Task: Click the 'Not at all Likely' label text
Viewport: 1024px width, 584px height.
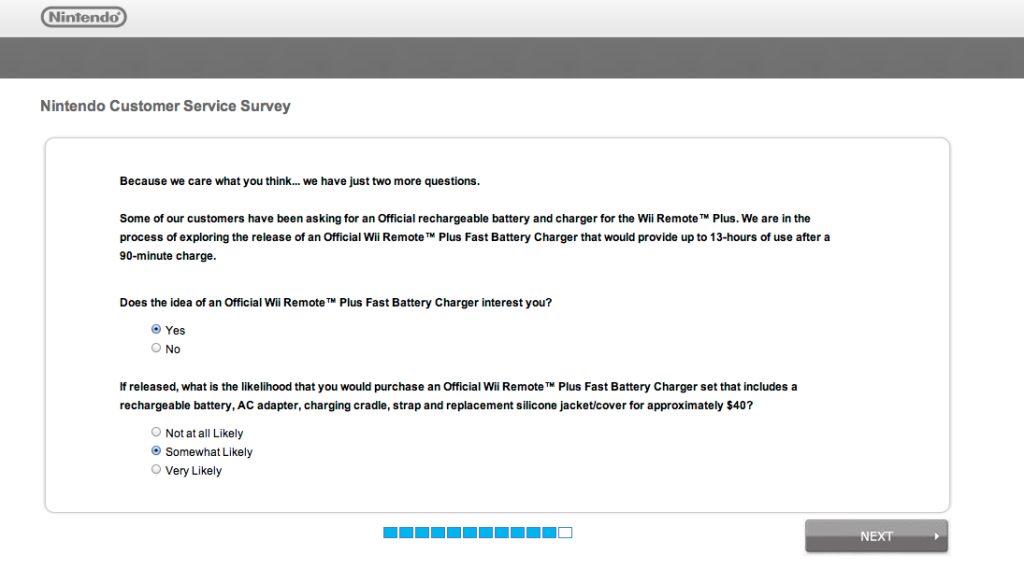Action: [x=204, y=433]
